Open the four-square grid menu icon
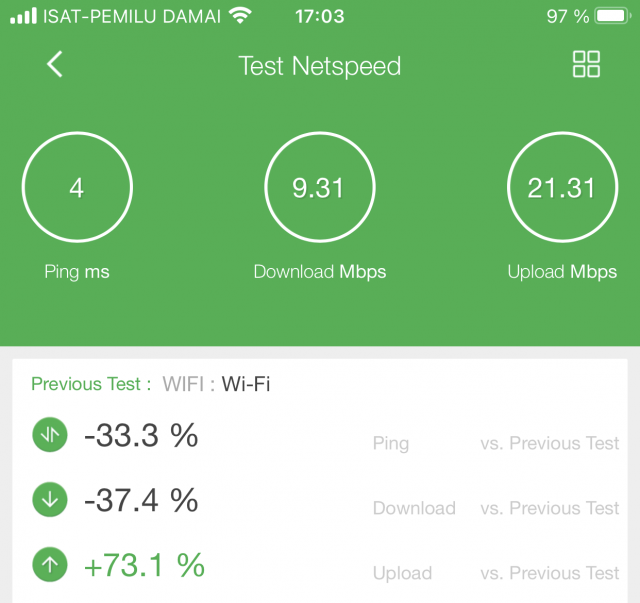This screenshot has width=640, height=603. (x=586, y=64)
